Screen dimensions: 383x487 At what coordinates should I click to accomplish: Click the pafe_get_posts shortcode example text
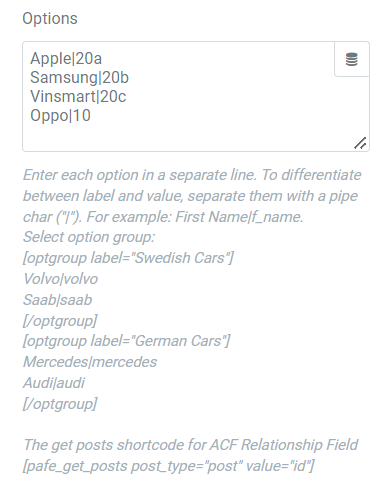[168, 466]
